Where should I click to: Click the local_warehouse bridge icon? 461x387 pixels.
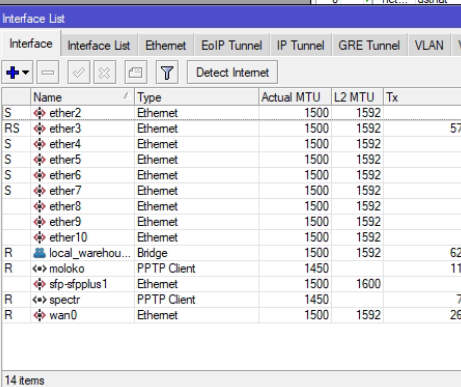point(39,253)
